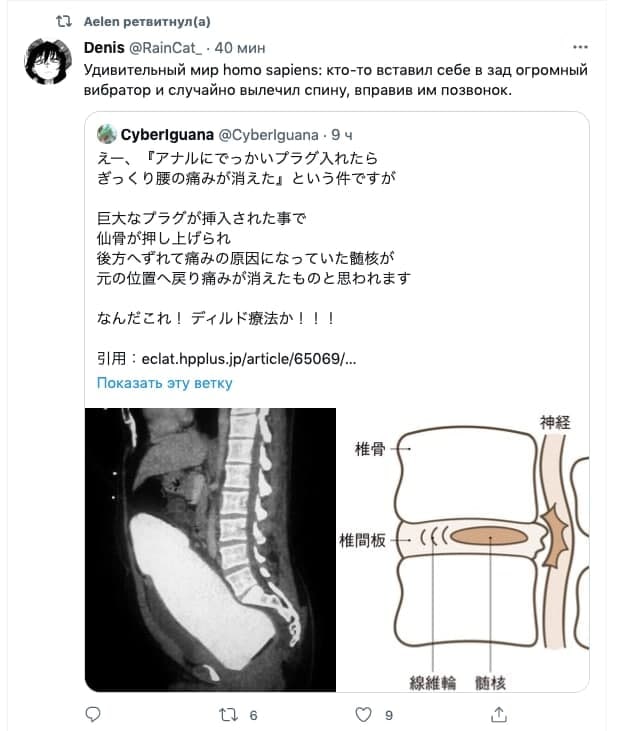Like the tweet with heart icon

(364, 714)
